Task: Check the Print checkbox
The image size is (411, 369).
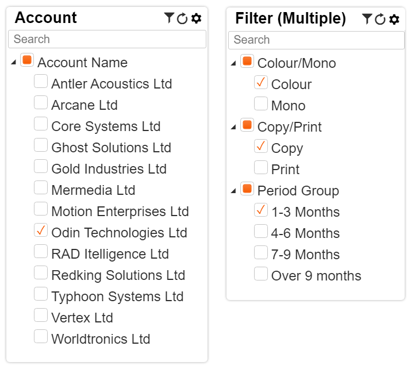Action: pyautogui.click(x=261, y=167)
